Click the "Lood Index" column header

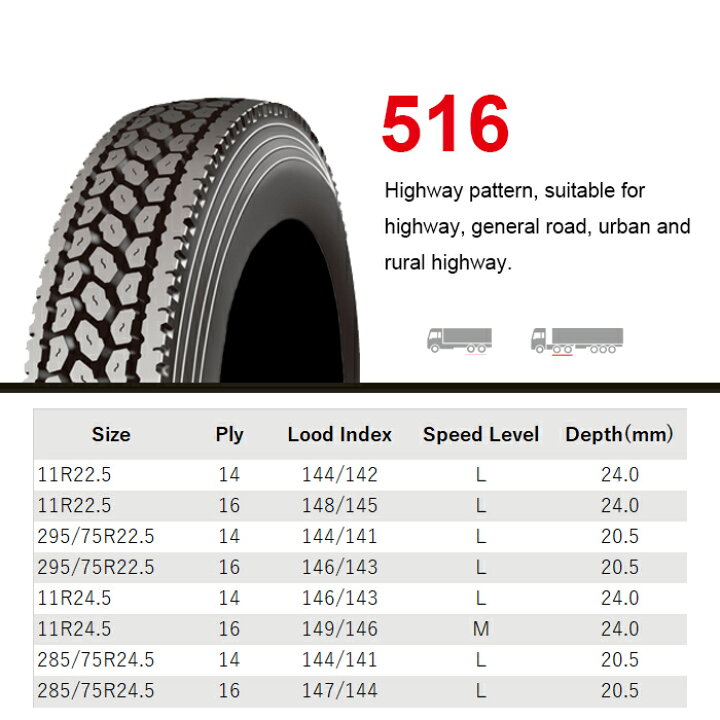point(340,434)
